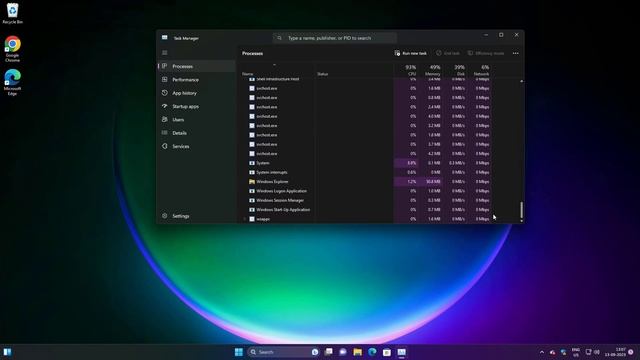Click the Task Manager app icon in title bar
The width and height of the screenshot is (640, 360).
pos(164,38)
